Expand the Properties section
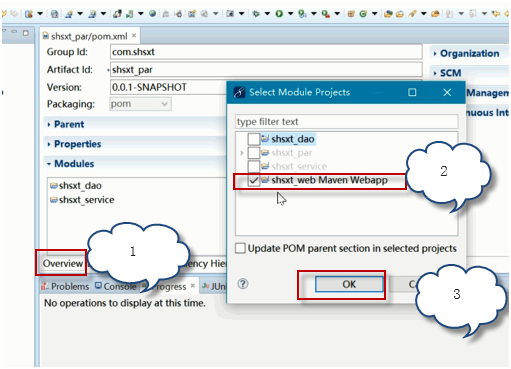The height and width of the screenshot is (369, 511). 49,144
